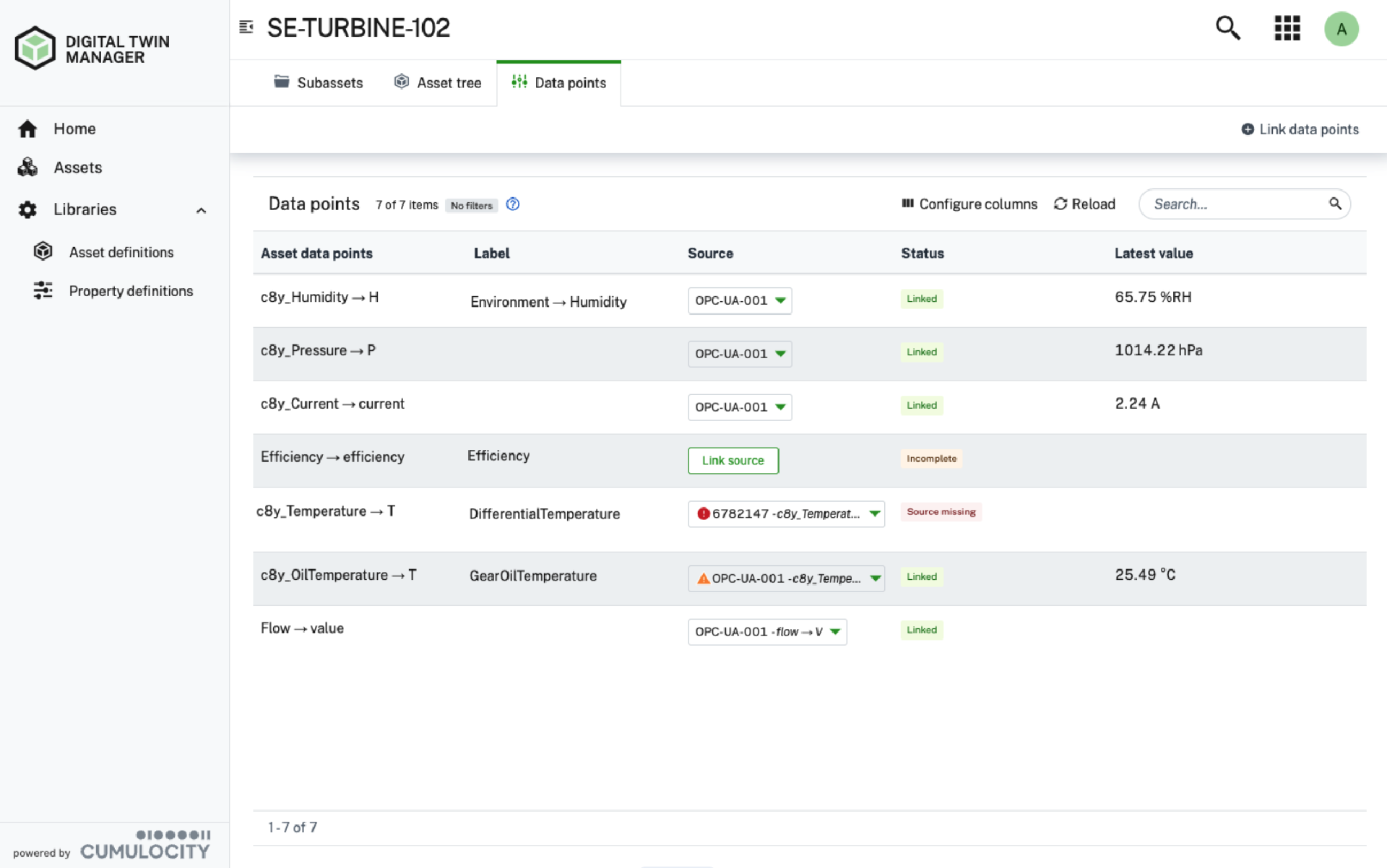Click the GearOilTemperature label
The width and height of the screenshot is (1387, 868).
pos(532,576)
